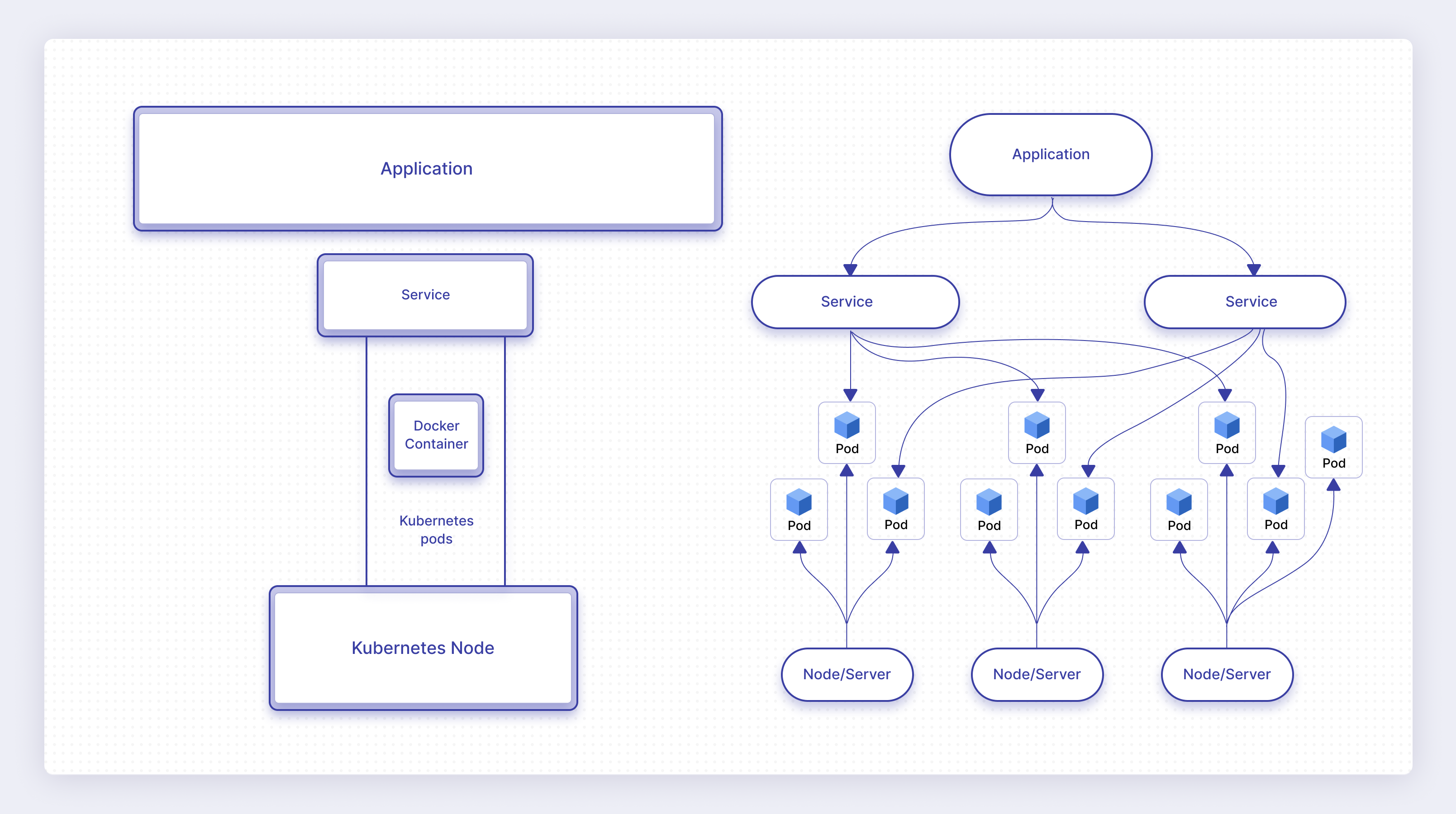Click the 'Kubernetes pods' label text
Image resolution: width=1456 pixels, height=814 pixels.
click(436, 529)
